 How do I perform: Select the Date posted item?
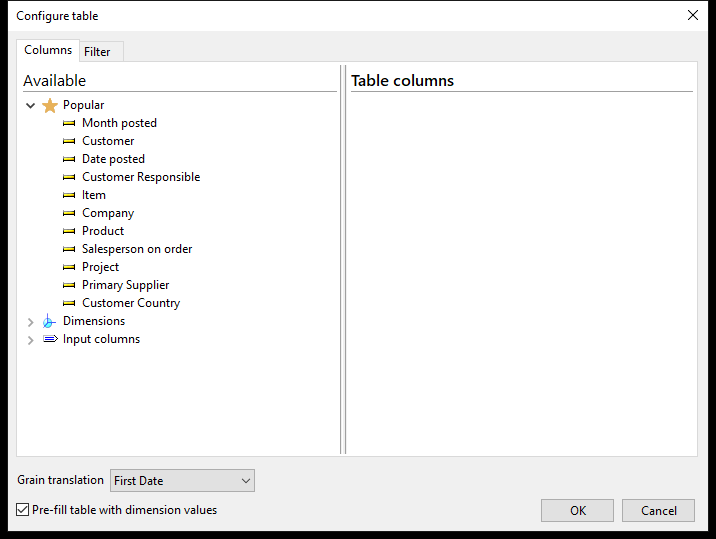[x=113, y=159]
